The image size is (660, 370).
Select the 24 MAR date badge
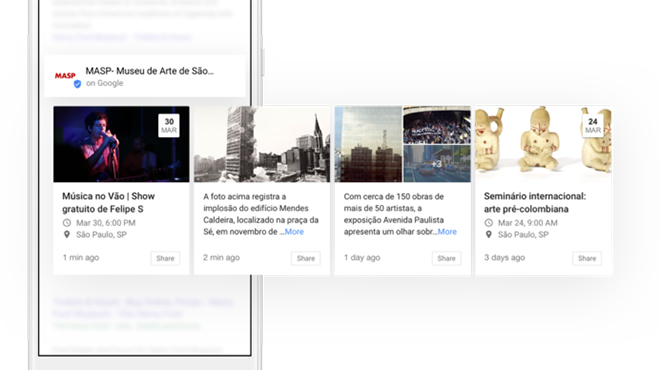593,125
